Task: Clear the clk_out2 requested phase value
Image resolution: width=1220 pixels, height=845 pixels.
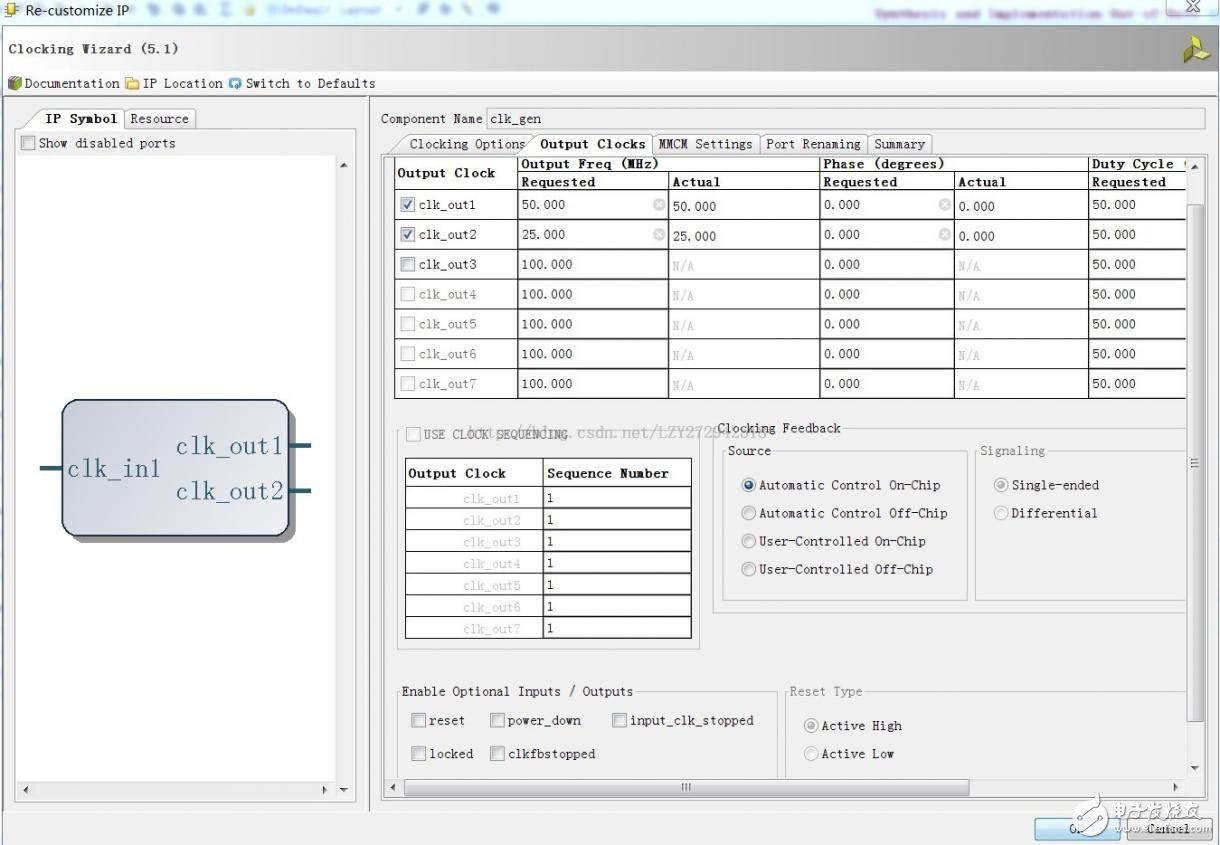Action: pyautogui.click(x=944, y=235)
